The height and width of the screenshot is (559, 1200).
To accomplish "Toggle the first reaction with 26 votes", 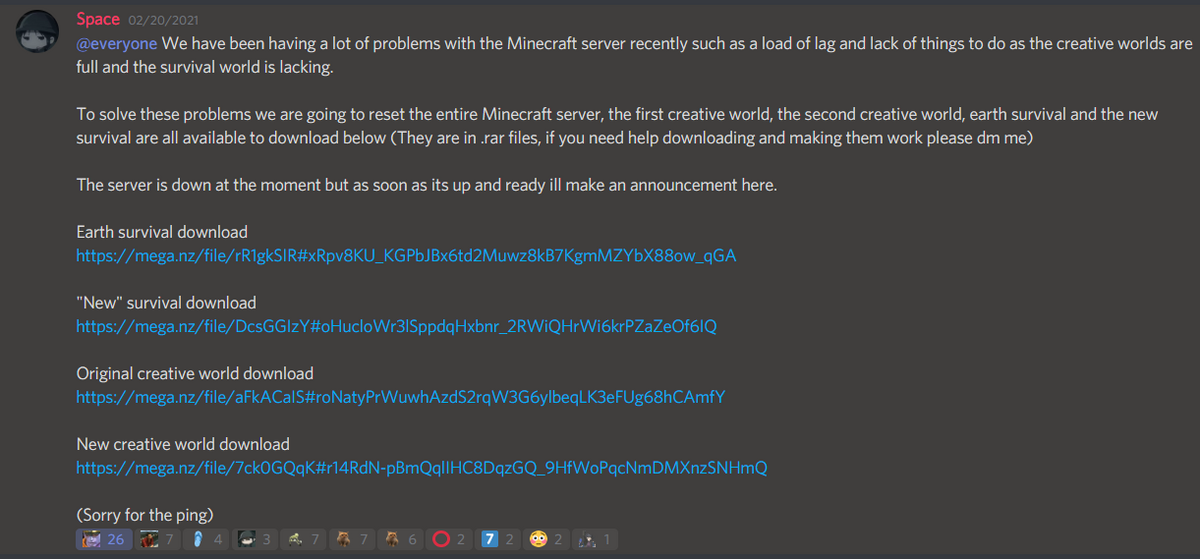I will [104, 539].
